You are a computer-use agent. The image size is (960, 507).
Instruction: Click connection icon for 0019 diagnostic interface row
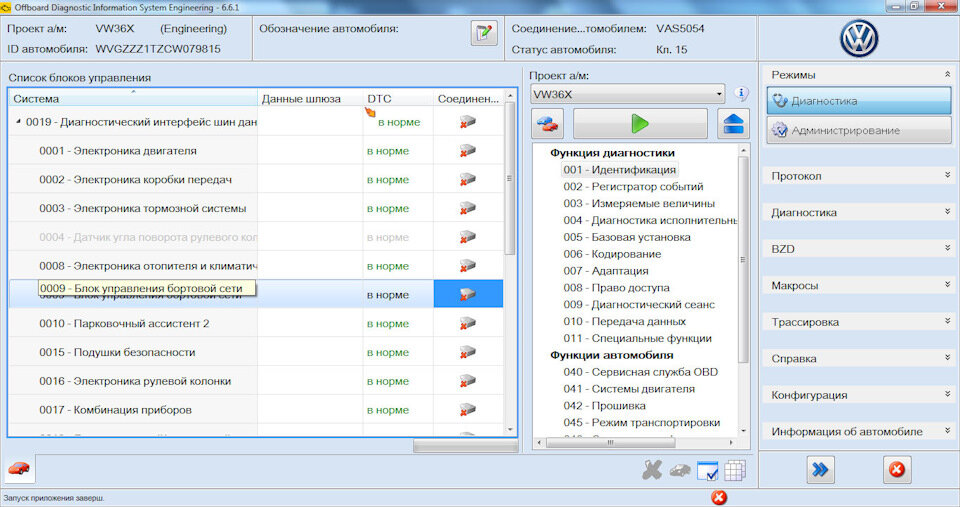click(x=468, y=122)
